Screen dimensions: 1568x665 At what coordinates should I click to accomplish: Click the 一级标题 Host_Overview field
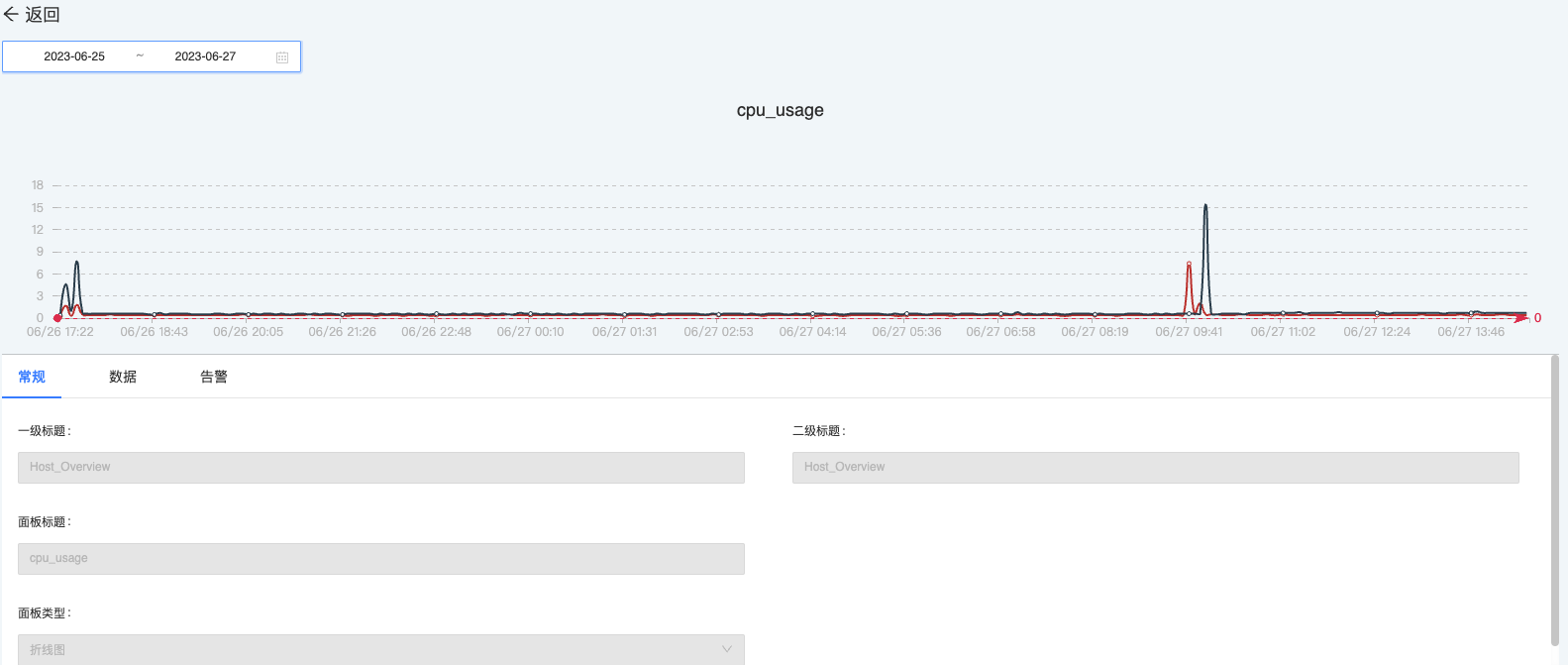tap(381, 467)
